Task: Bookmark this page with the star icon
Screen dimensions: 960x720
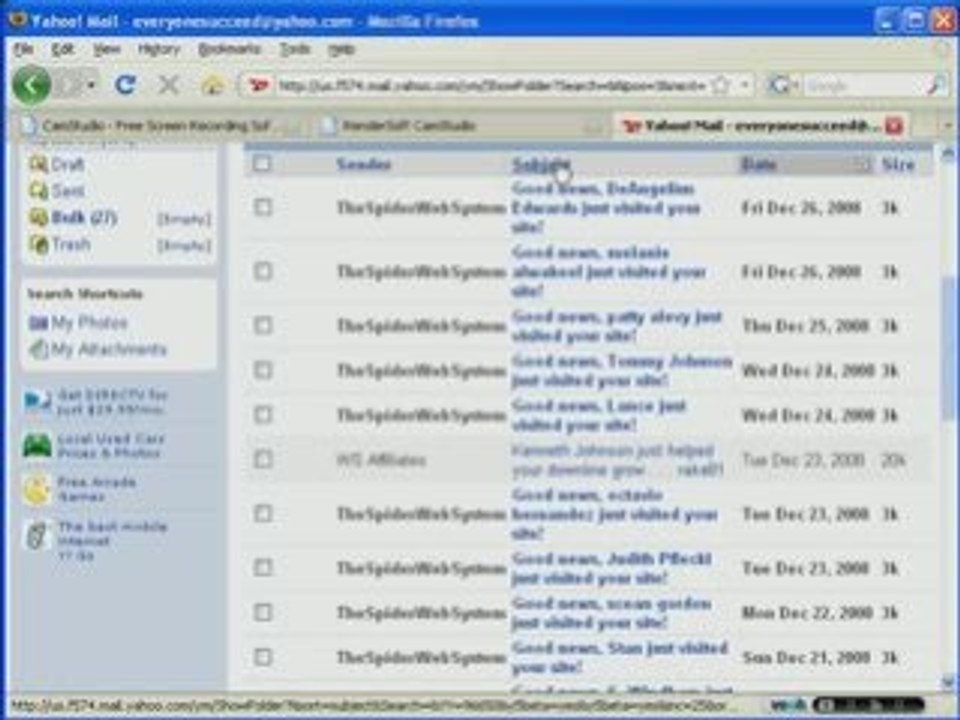Action: (x=722, y=84)
